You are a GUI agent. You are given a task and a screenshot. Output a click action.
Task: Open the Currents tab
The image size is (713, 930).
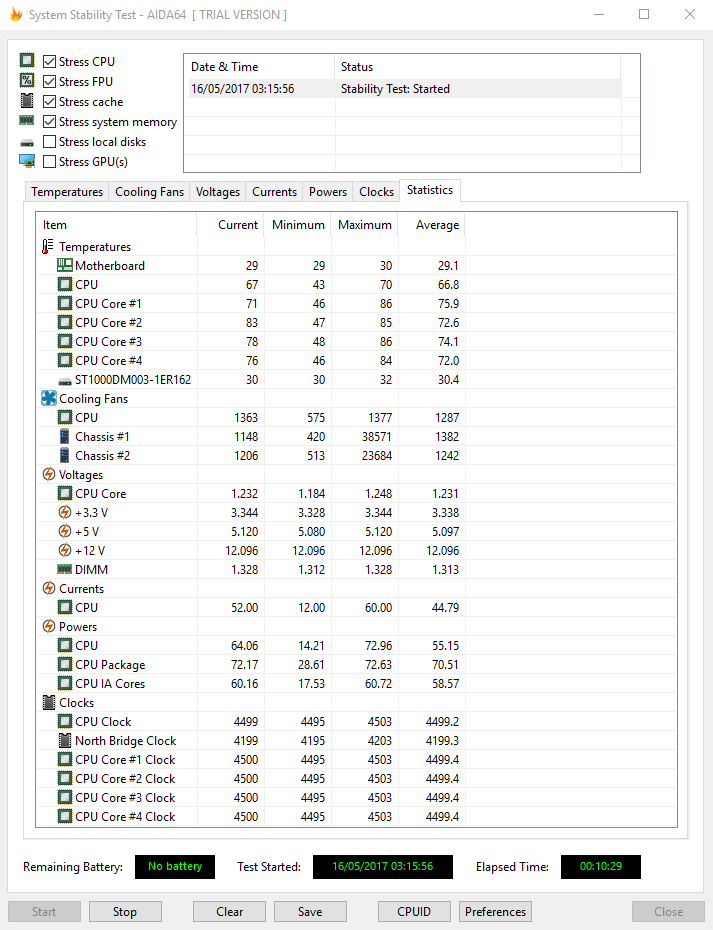coord(274,192)
